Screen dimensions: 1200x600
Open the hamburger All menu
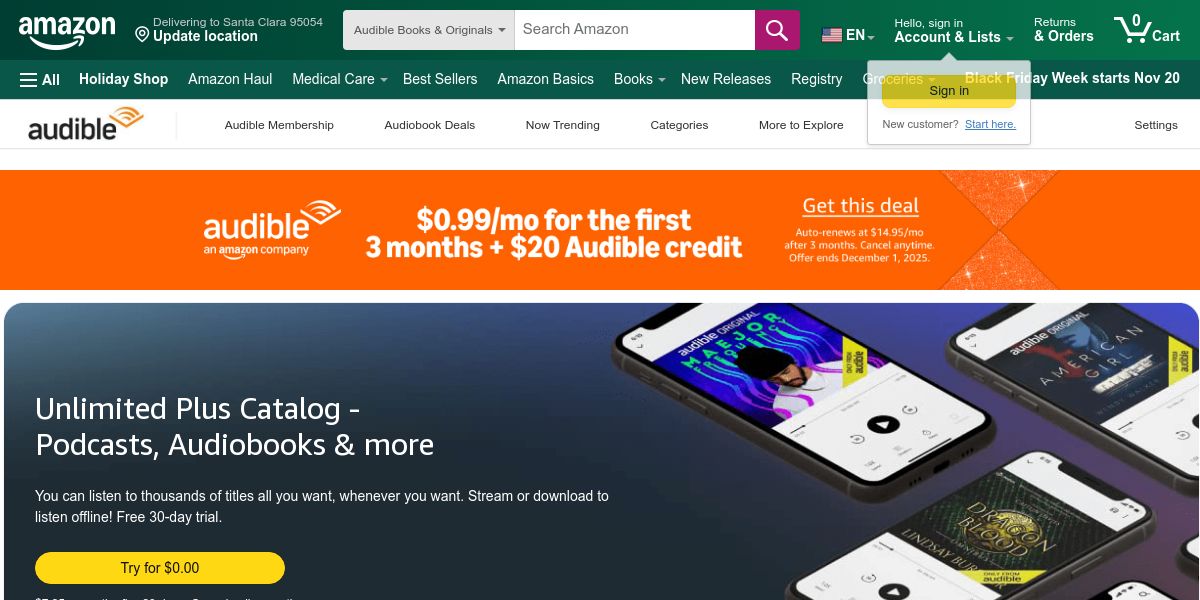[40, 79]
